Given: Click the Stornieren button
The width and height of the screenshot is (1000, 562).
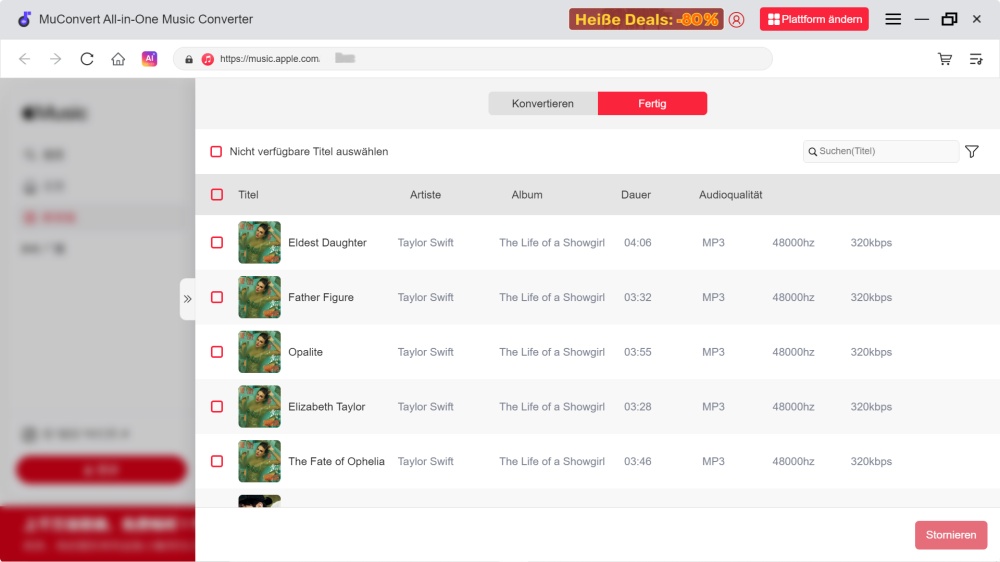Looking at the screenshot, I should coord(951,535).
